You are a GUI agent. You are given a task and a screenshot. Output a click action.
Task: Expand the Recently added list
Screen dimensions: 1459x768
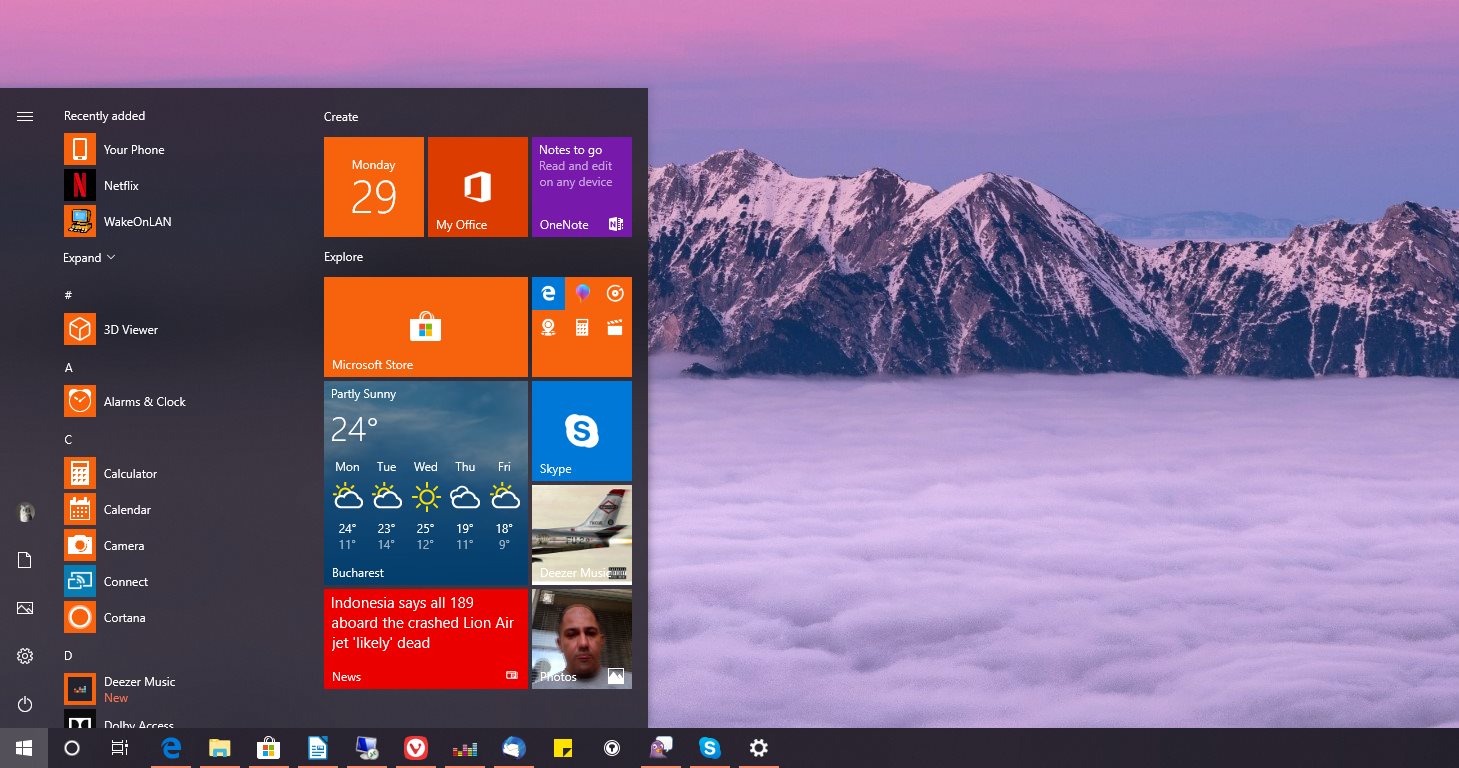click(x=89, y=258)
